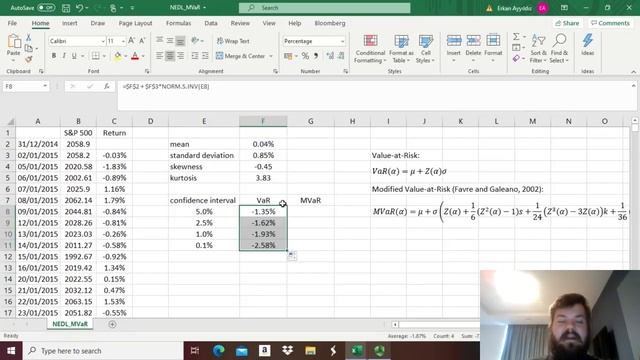Click the Auto Fill Options icon below F11
Viewport: 640px width, 360px height.
292,256
